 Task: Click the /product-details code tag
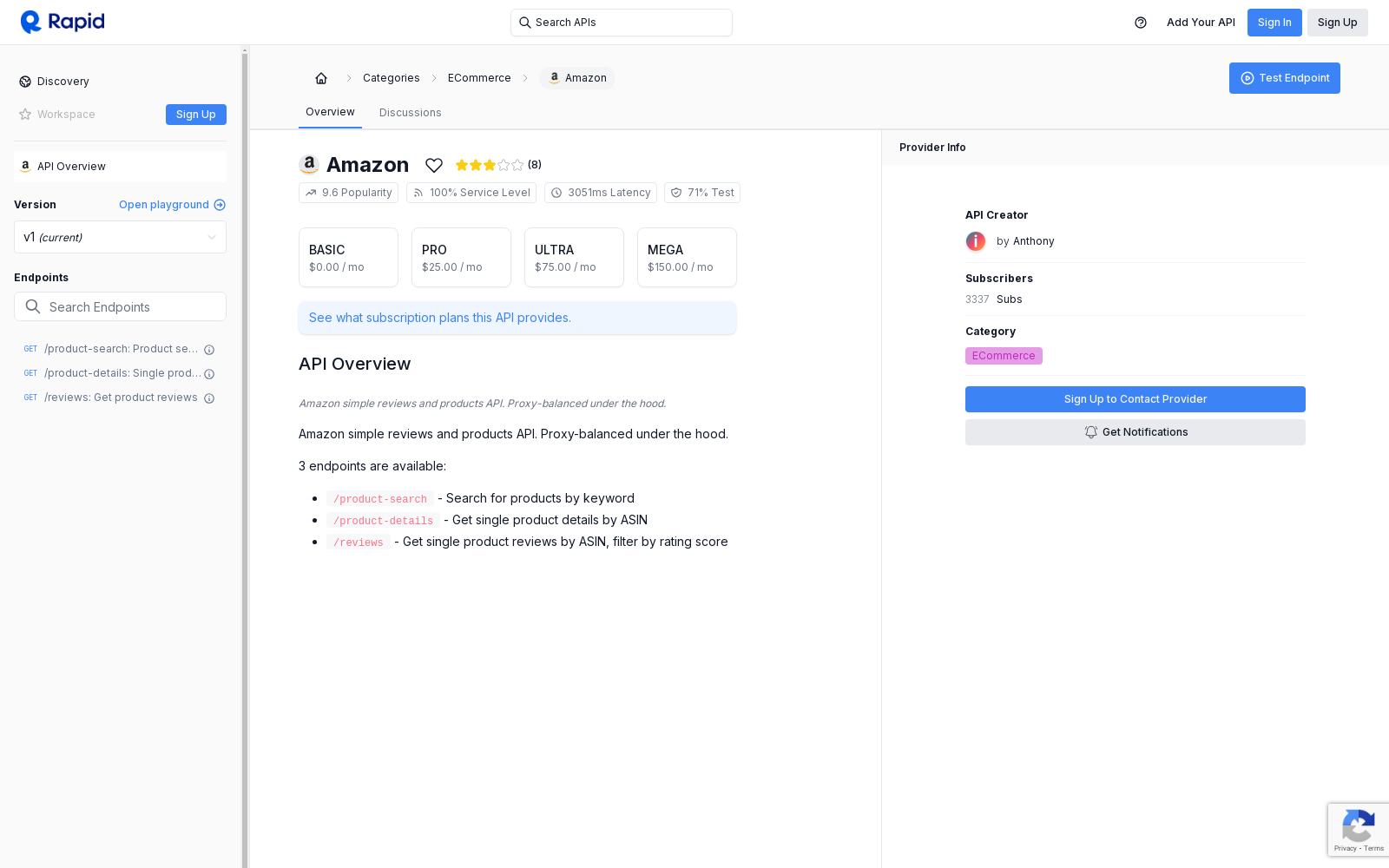coord(383,521)
